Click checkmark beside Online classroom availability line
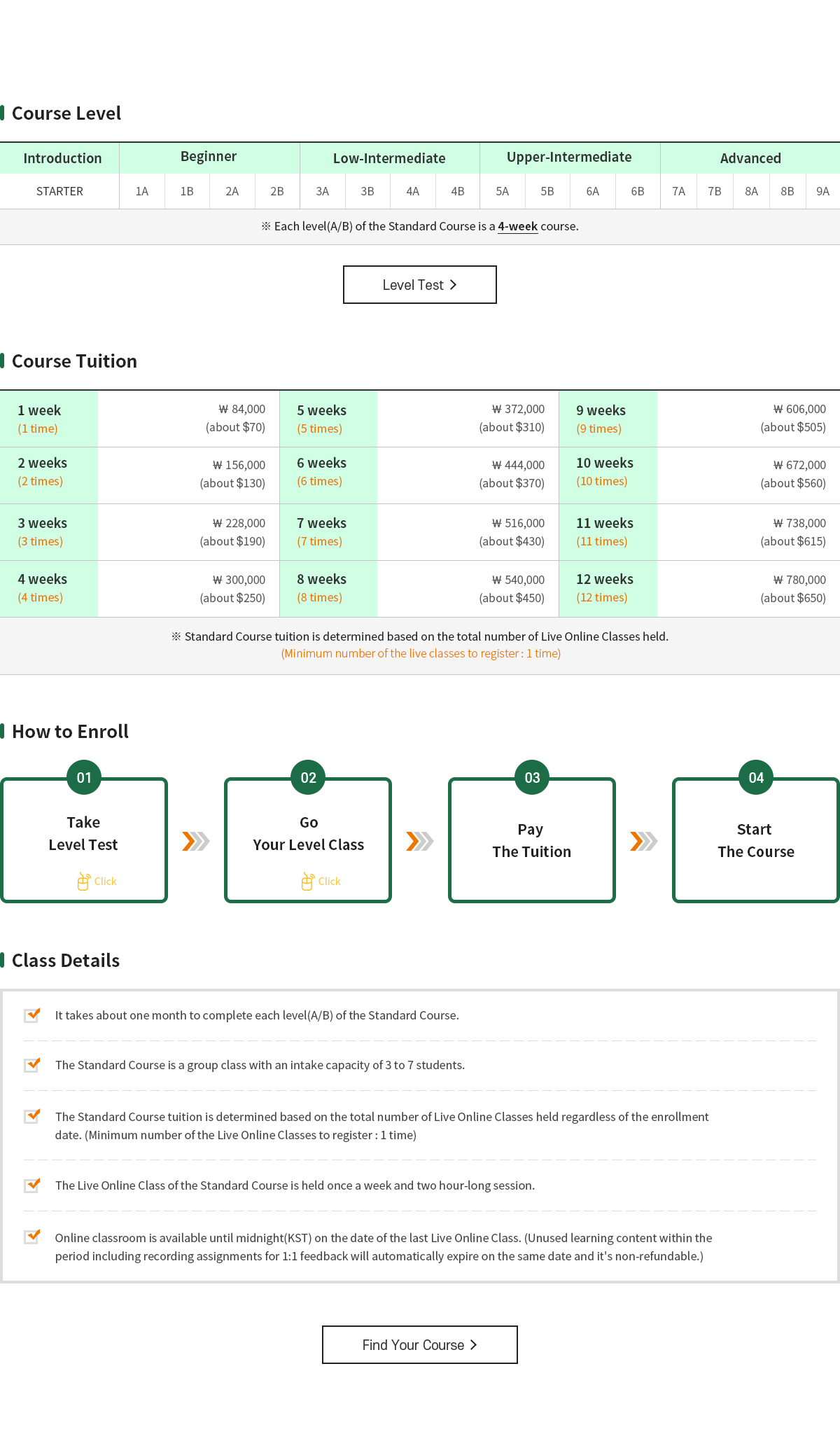 pos(32,1236)
